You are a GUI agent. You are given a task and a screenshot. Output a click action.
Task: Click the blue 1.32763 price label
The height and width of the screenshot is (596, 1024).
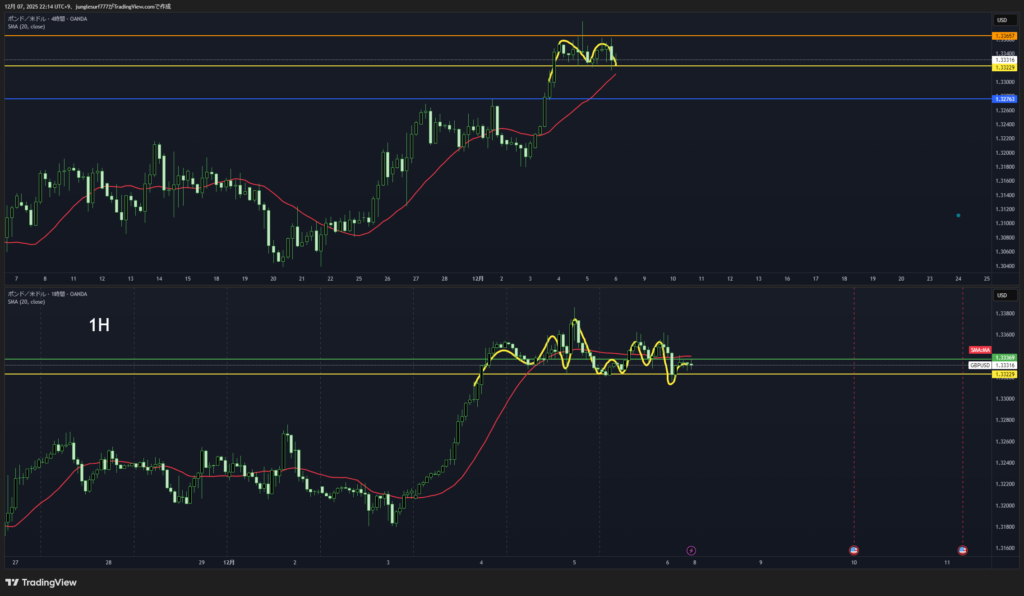tap(1004, 99)
